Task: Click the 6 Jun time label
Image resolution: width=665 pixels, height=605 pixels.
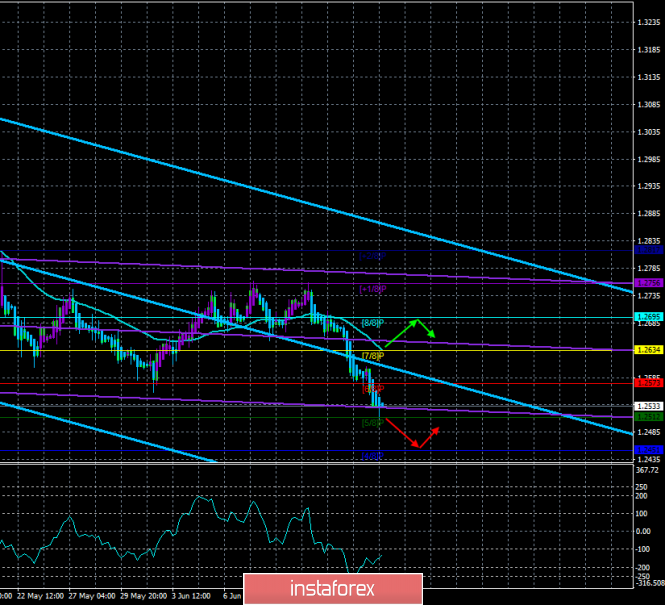Action: pos(232,596)
